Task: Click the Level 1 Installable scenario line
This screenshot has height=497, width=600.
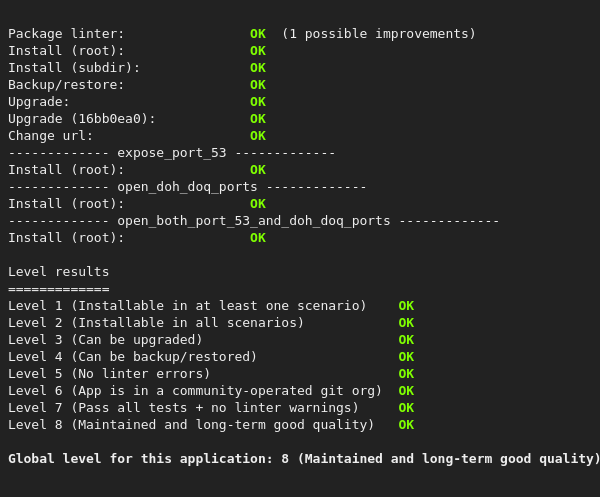Action: tap(187, 306)
